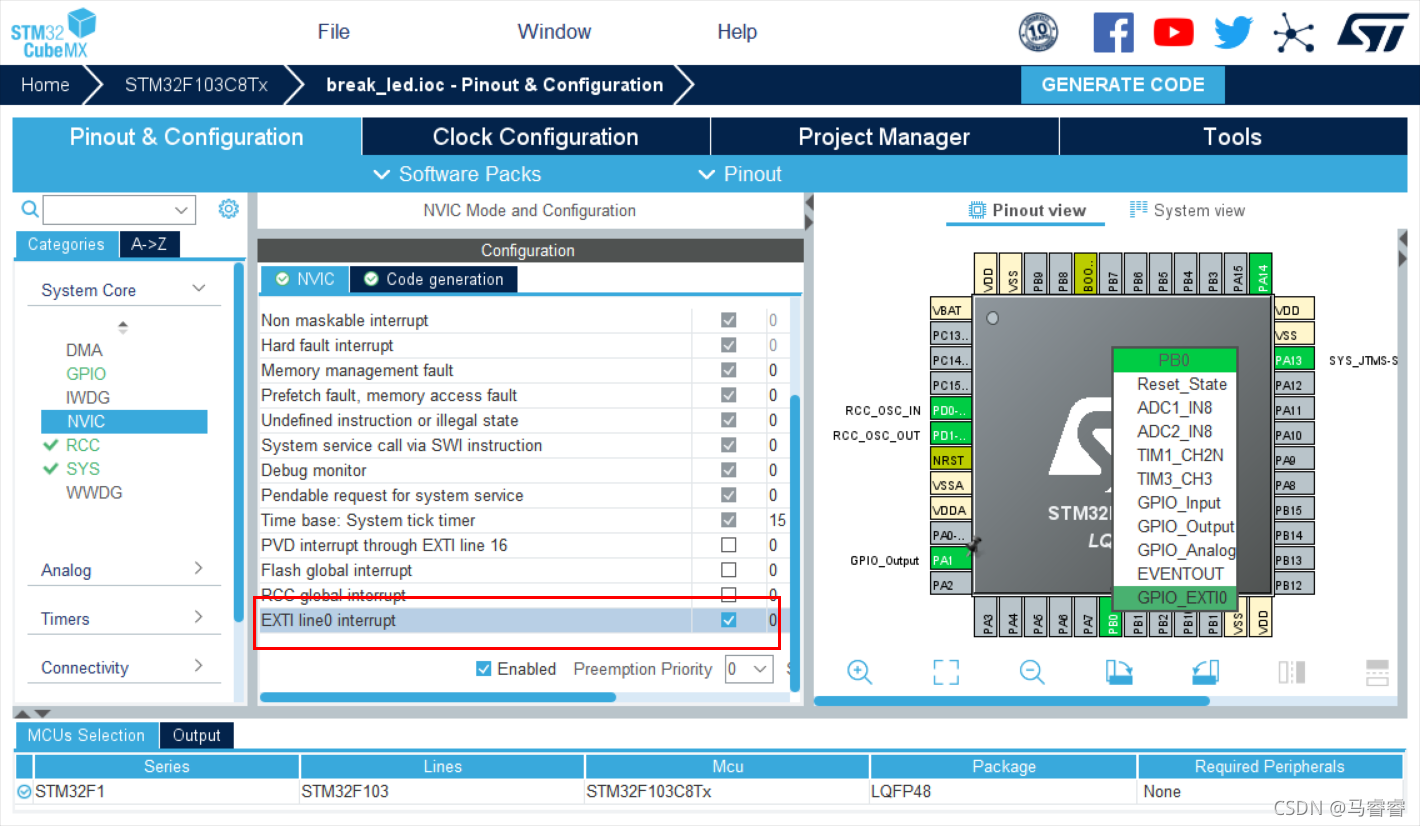This screenshot has width=1420, height=826.
Task: Open the File menu
Action: tap(334, 32)
